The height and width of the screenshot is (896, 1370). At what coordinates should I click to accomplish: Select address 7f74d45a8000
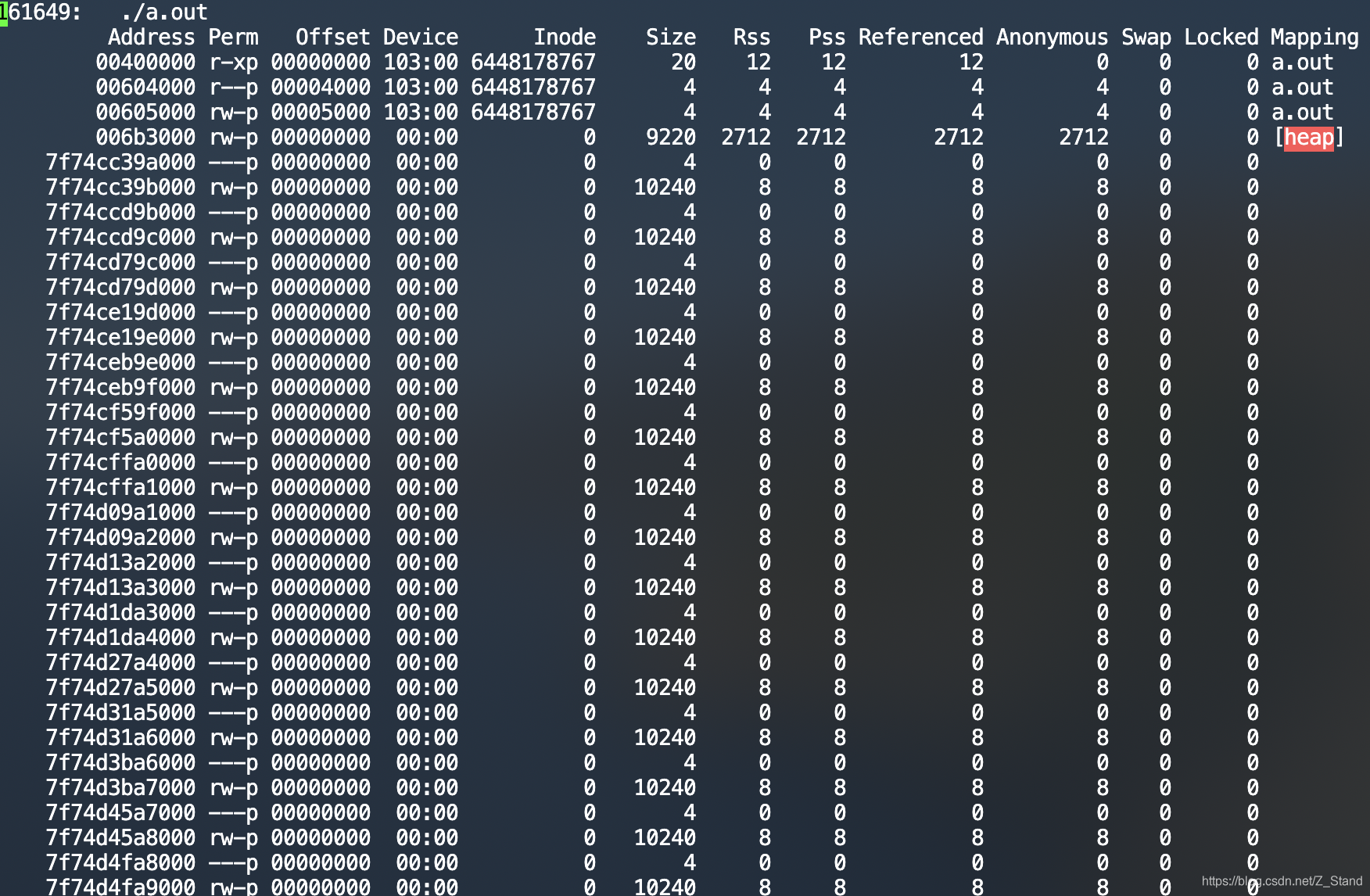point(120,838)
